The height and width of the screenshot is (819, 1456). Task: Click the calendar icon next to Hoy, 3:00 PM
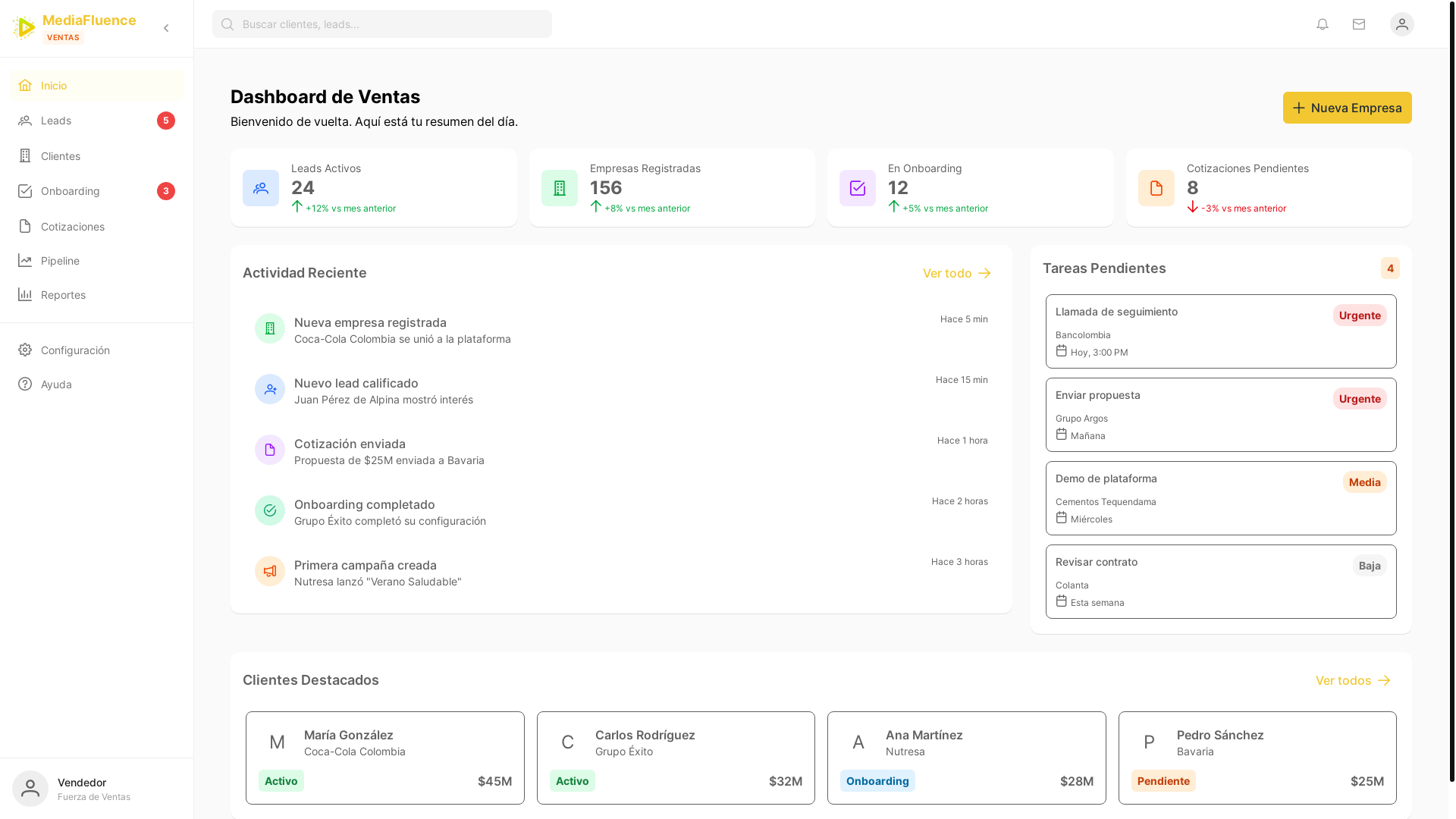pyautogui.click(x=1062, y=351)
